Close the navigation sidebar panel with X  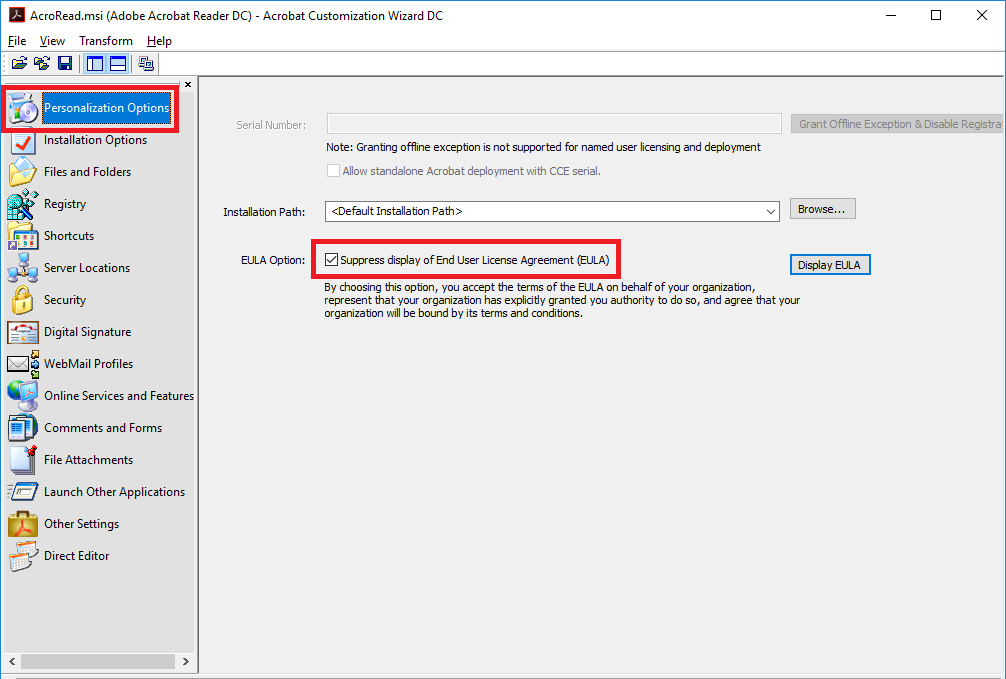[188, 85]
